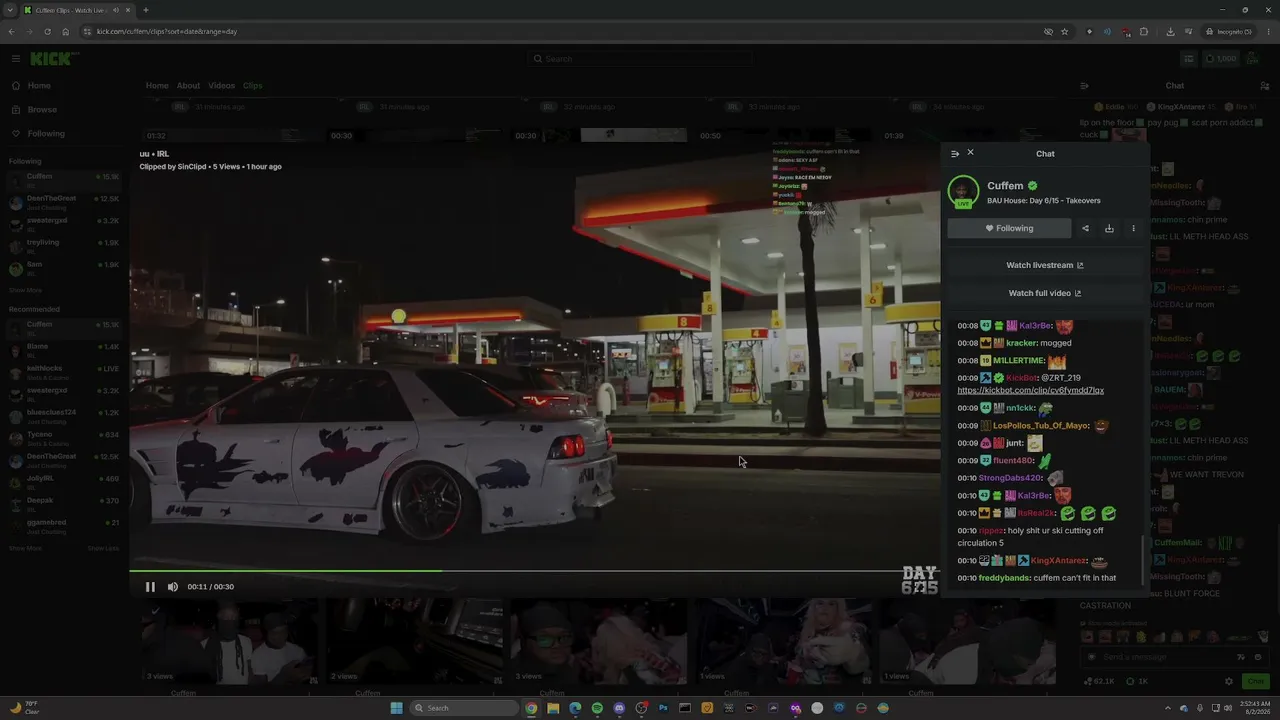1280x720 pixels.
Task: Mute the browser tab audio icon
Action: 115,10
